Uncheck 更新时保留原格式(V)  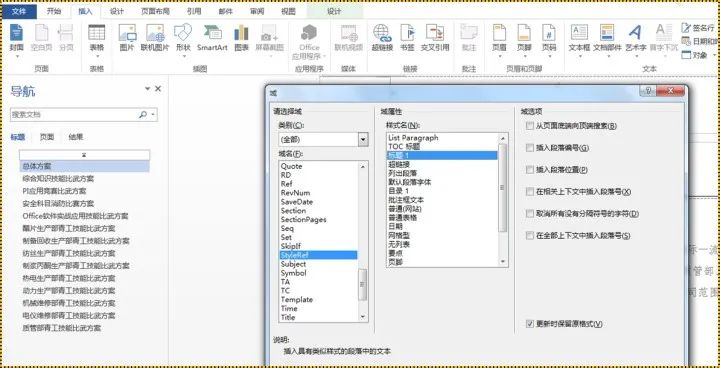pos(530,324)
